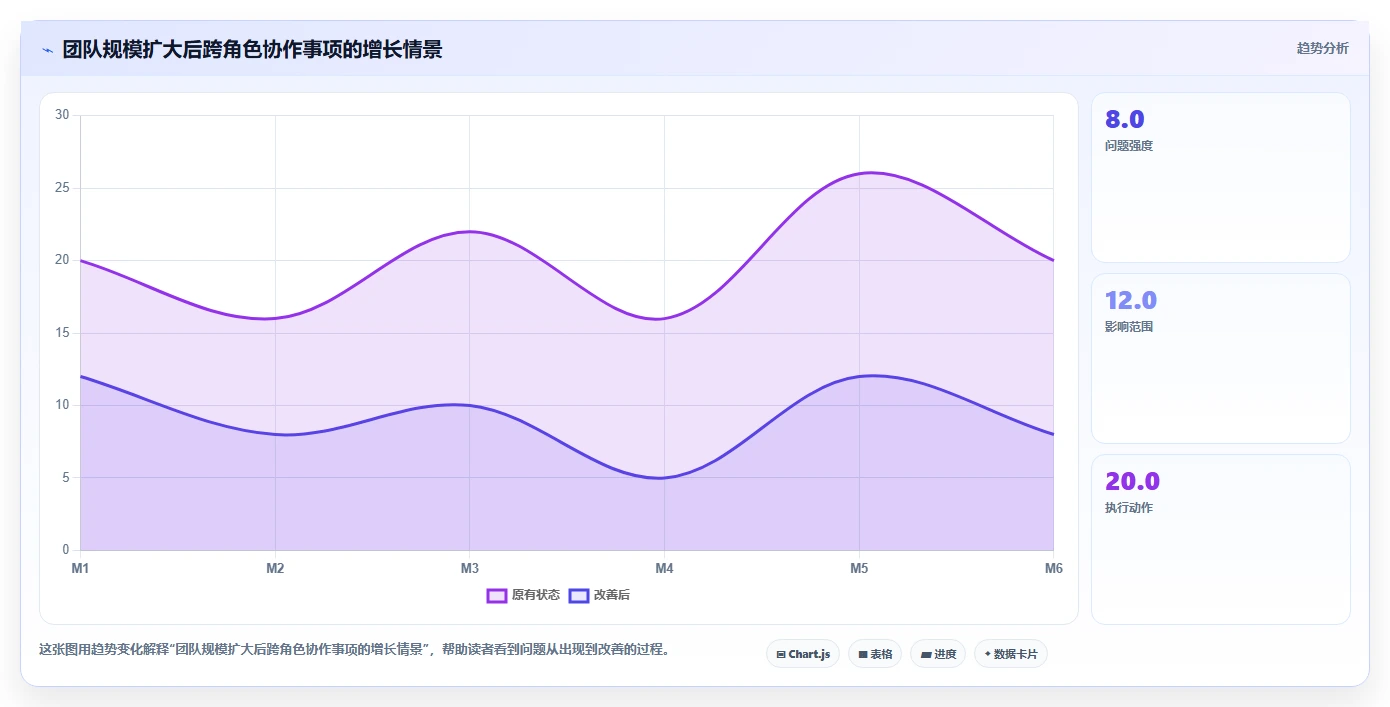
Task: Click the M3 x-axis label
Action: coord(470,568)
